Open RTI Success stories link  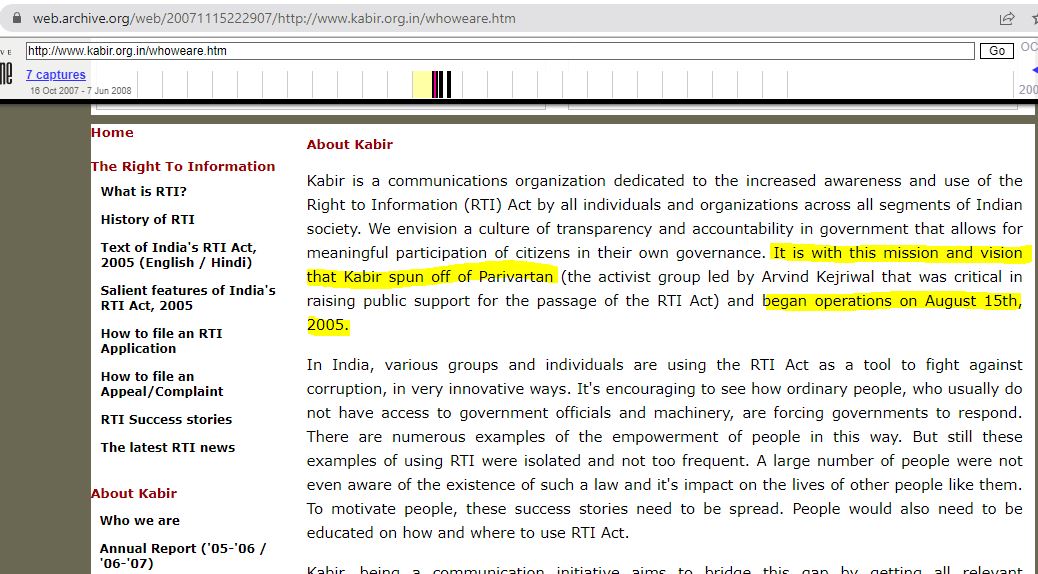tap(166, 420)
